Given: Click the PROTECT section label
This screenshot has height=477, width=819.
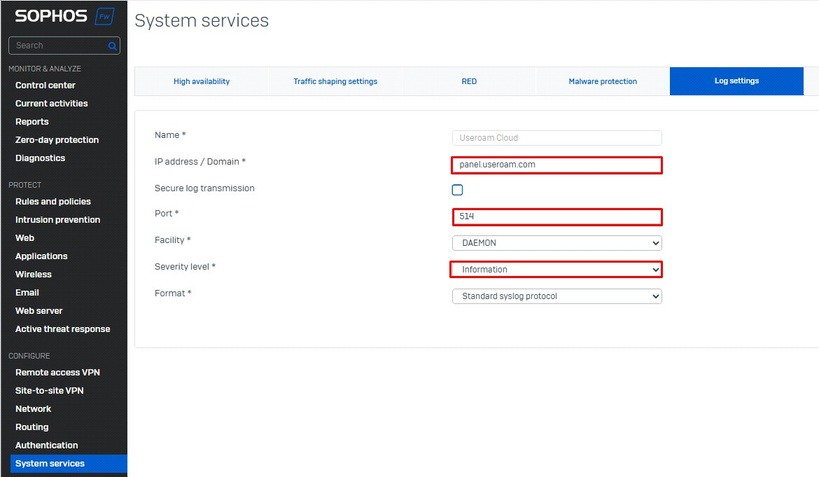Looking at the screenshot, I should pos(25,185).
